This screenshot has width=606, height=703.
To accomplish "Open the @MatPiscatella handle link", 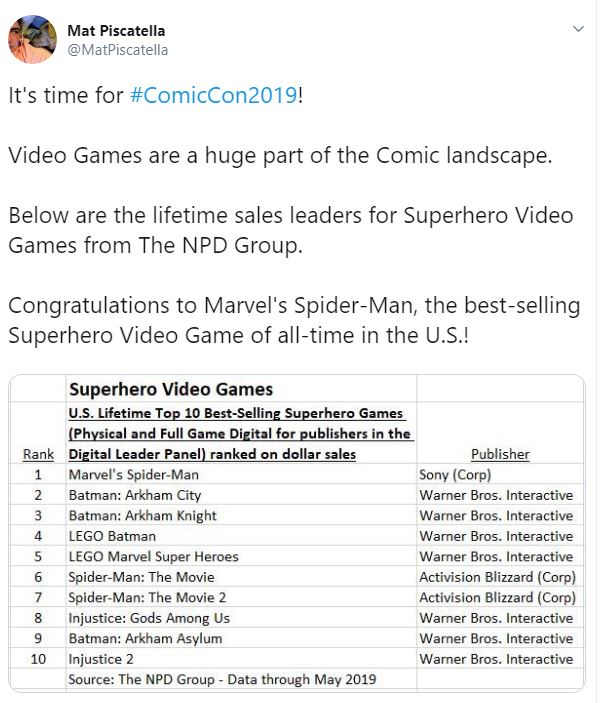I will 117,50.
